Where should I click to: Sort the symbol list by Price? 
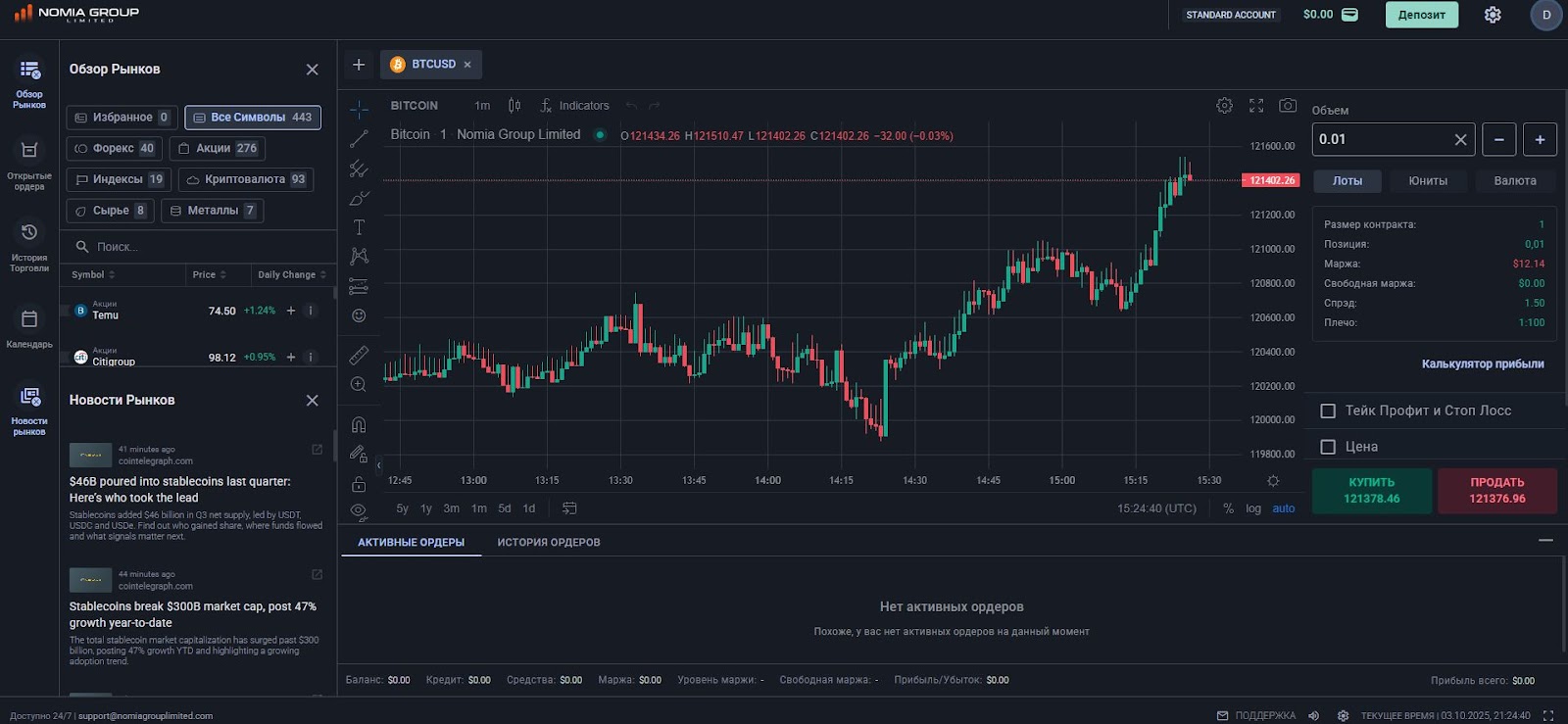click(209, 275)
